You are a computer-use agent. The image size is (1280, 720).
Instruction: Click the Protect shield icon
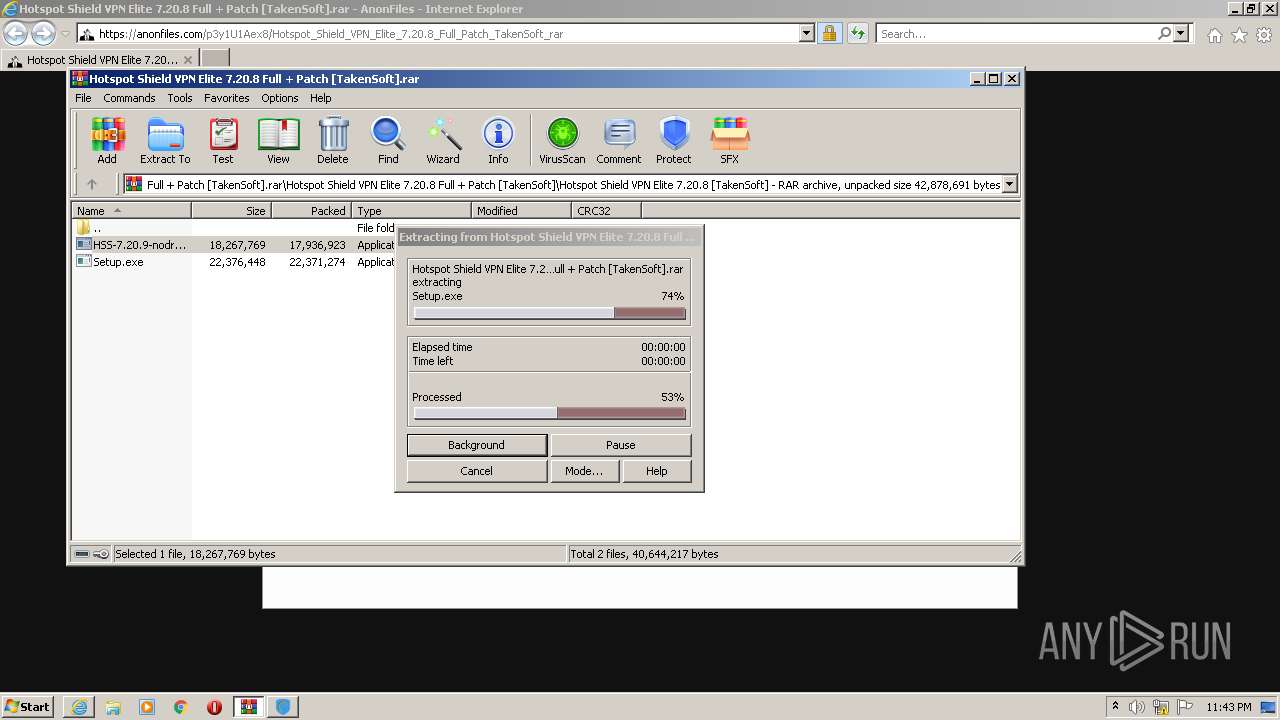tap(674, 140)
